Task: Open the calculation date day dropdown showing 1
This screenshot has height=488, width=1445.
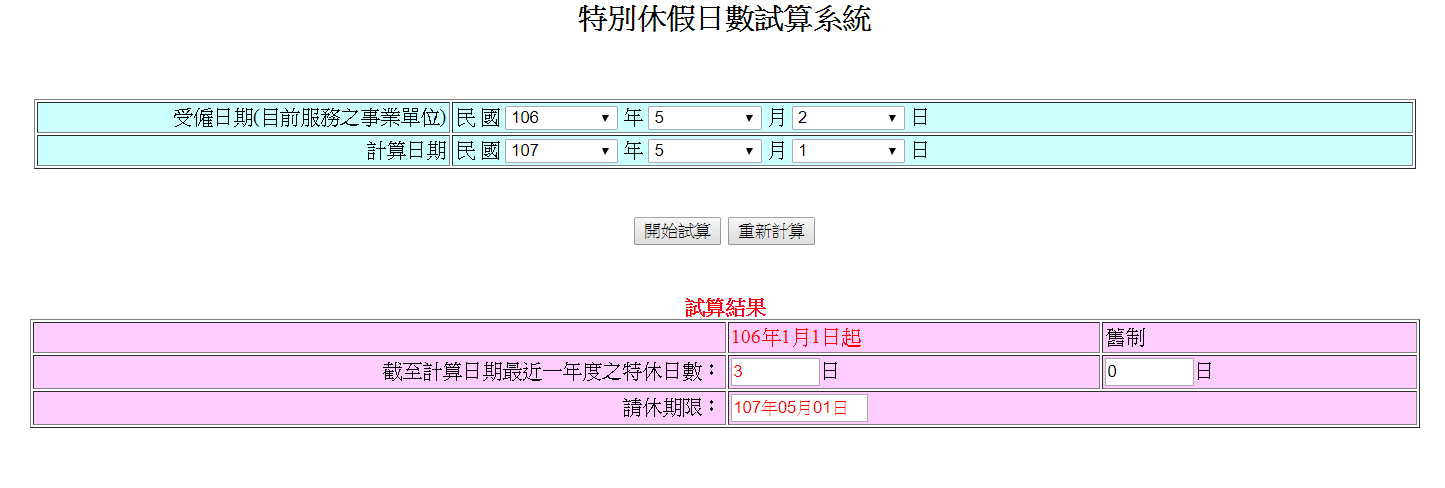Action: pos(848,151)
